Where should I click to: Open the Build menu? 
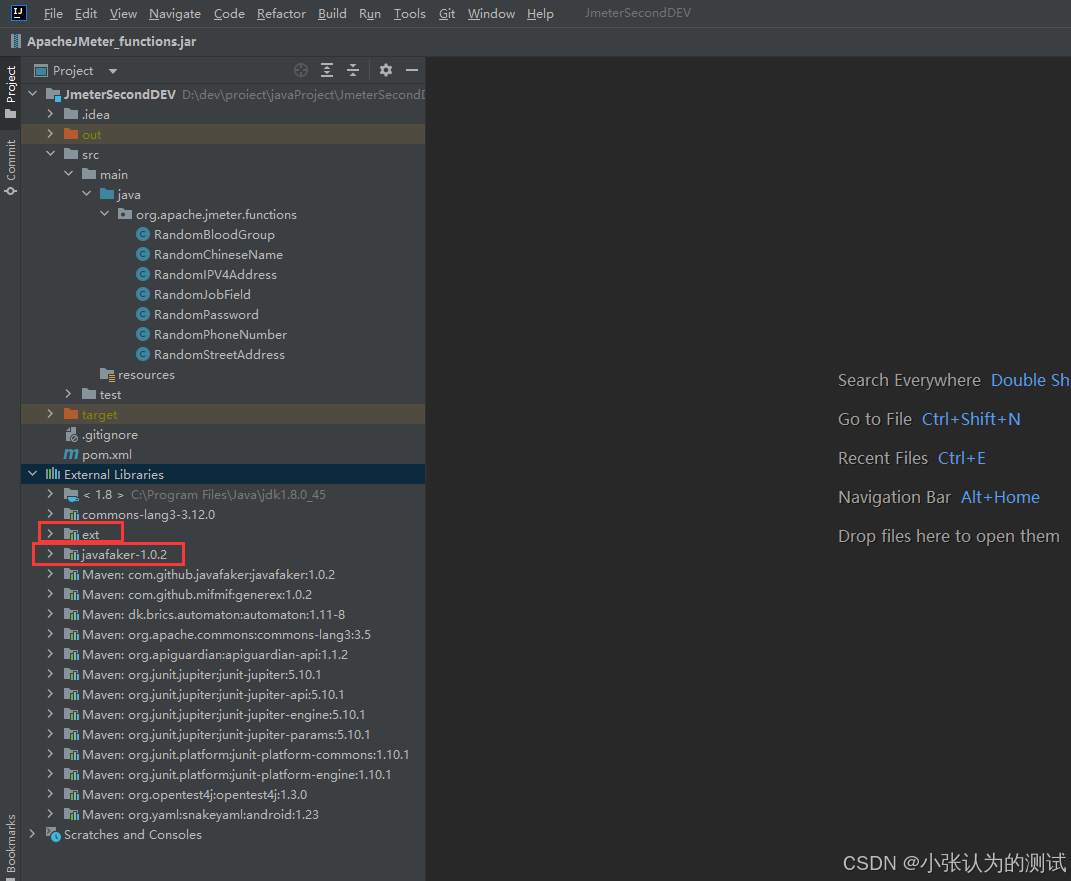[x=332, y=14]
